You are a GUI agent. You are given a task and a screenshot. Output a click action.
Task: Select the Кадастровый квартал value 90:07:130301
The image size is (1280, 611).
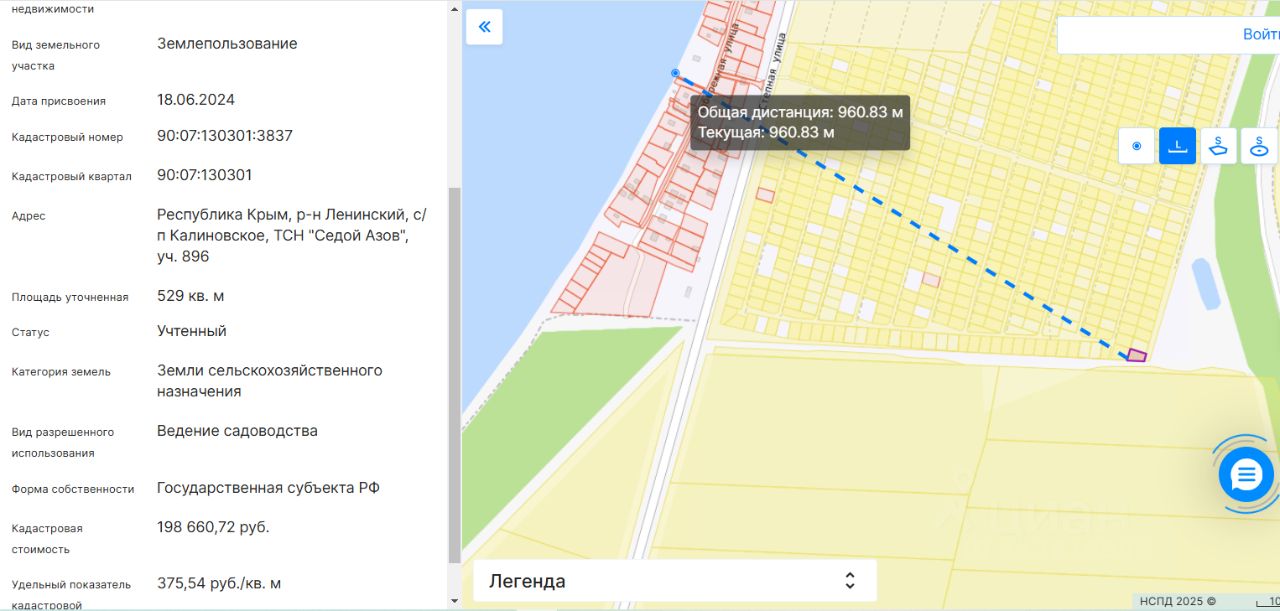coord(205,175)
